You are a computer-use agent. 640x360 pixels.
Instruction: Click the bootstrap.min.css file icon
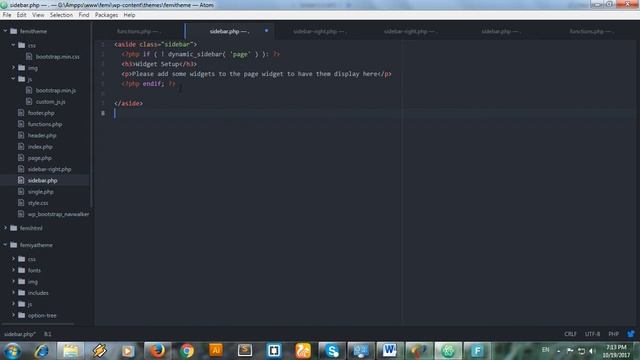click(x=29, y=57)
